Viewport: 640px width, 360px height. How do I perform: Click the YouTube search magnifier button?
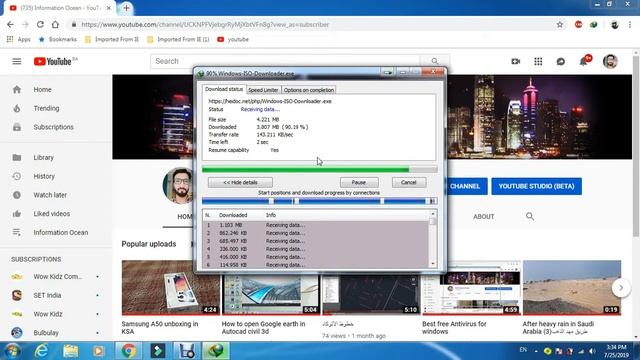(x=435, y=61)
